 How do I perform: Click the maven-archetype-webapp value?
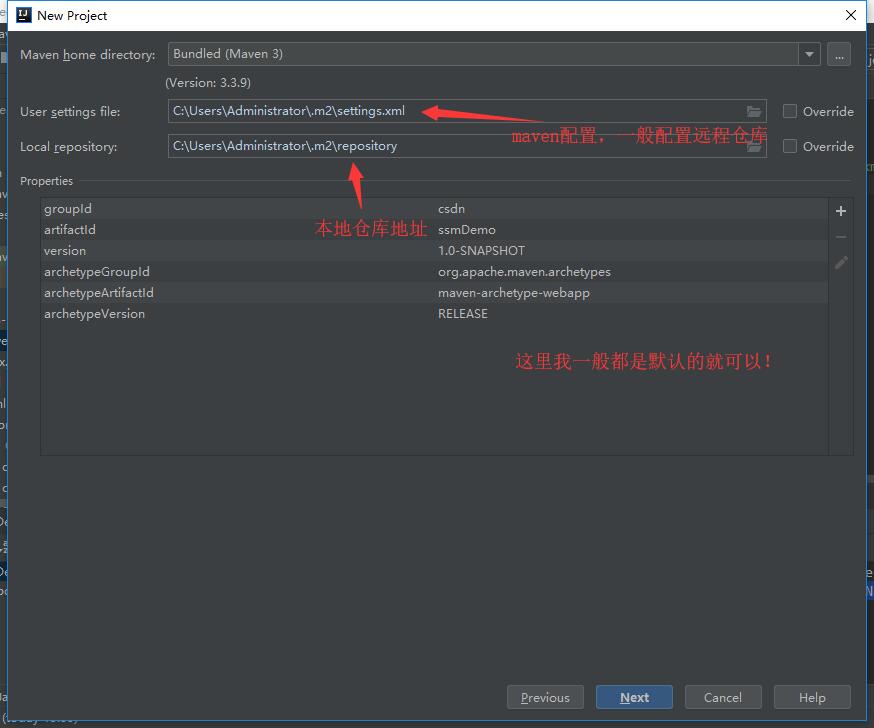coord(513,293)
